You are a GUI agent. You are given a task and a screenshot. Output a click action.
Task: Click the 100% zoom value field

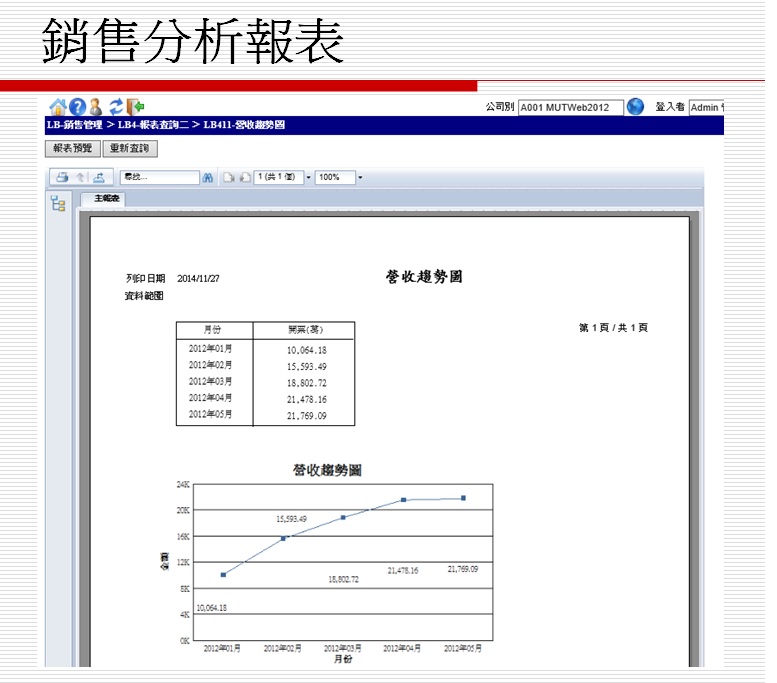coord(335,177)
